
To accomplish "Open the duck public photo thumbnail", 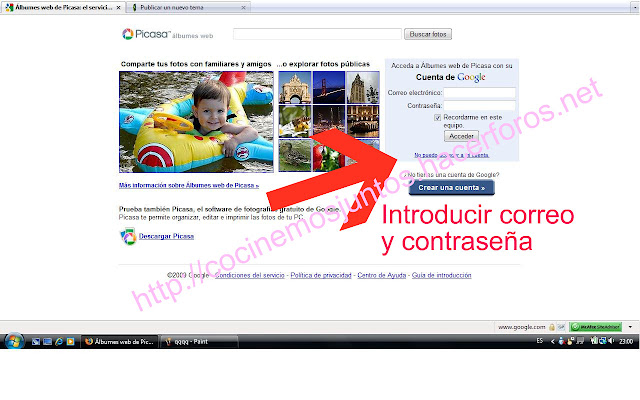I will coord(295,155).
